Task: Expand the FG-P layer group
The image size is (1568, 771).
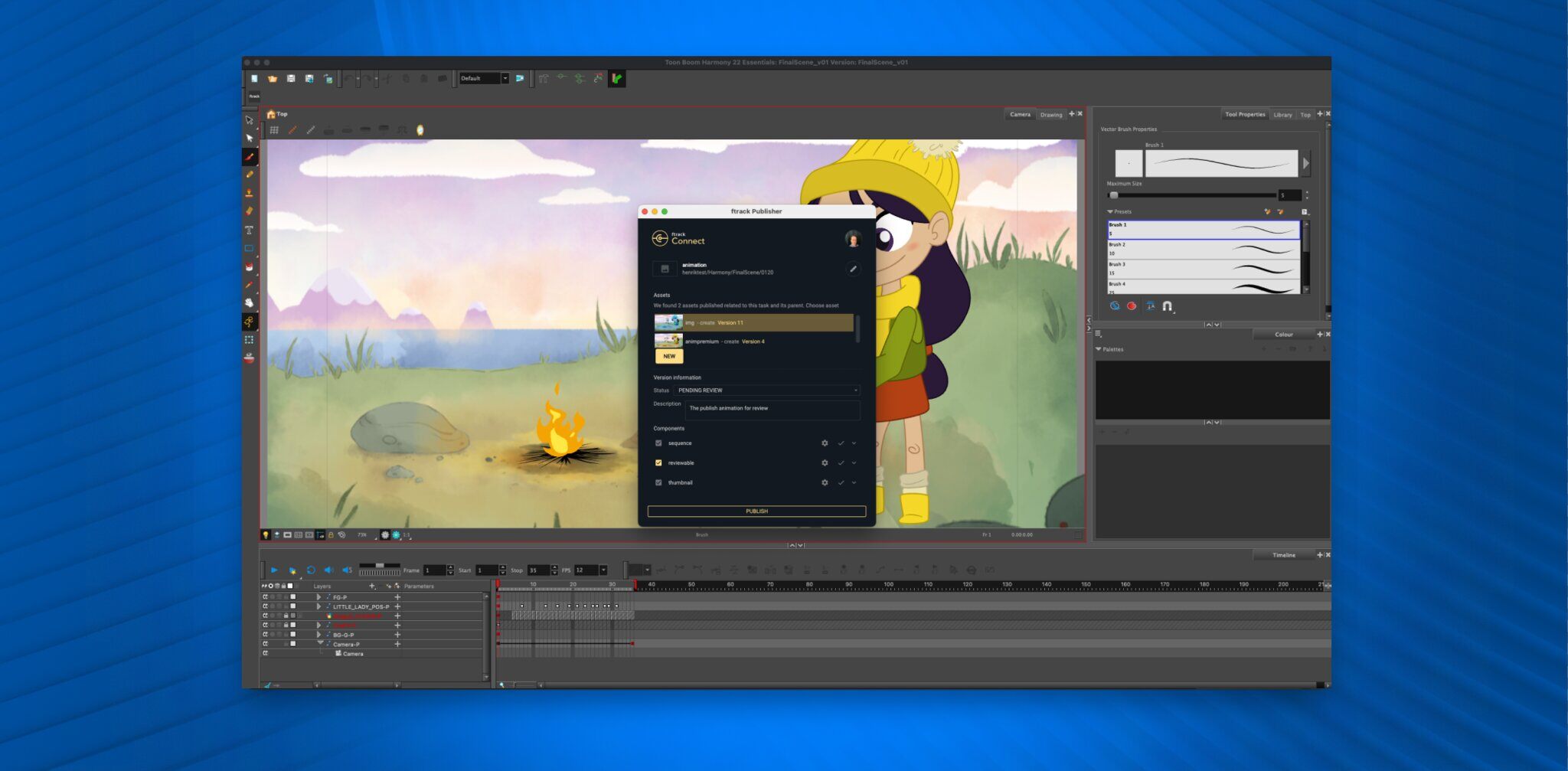Action: [x=319, y=597]
